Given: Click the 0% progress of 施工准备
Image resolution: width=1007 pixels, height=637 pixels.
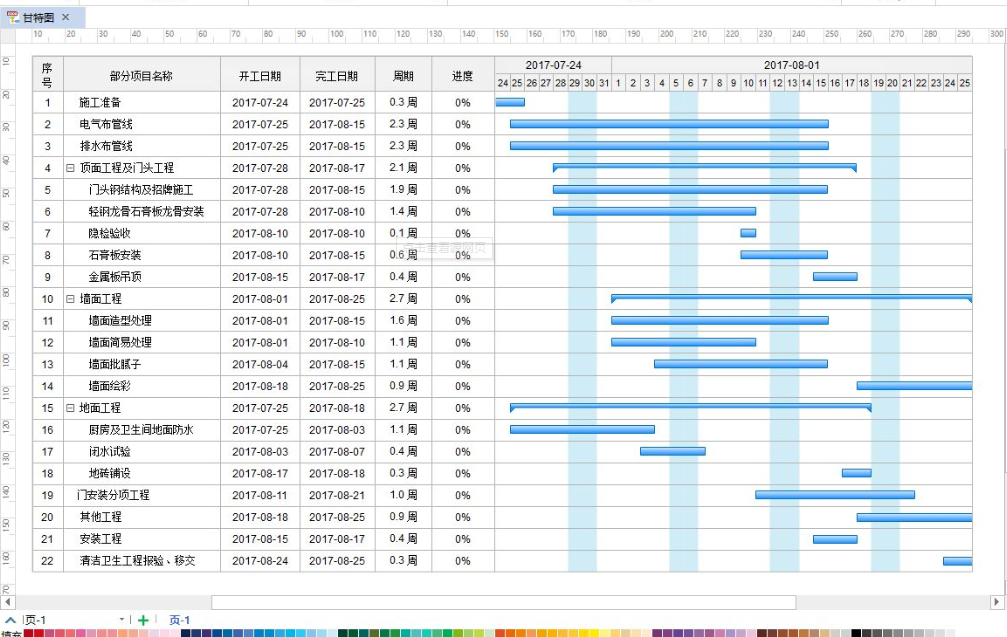Looking at the screenshot, I should (462, 102).
